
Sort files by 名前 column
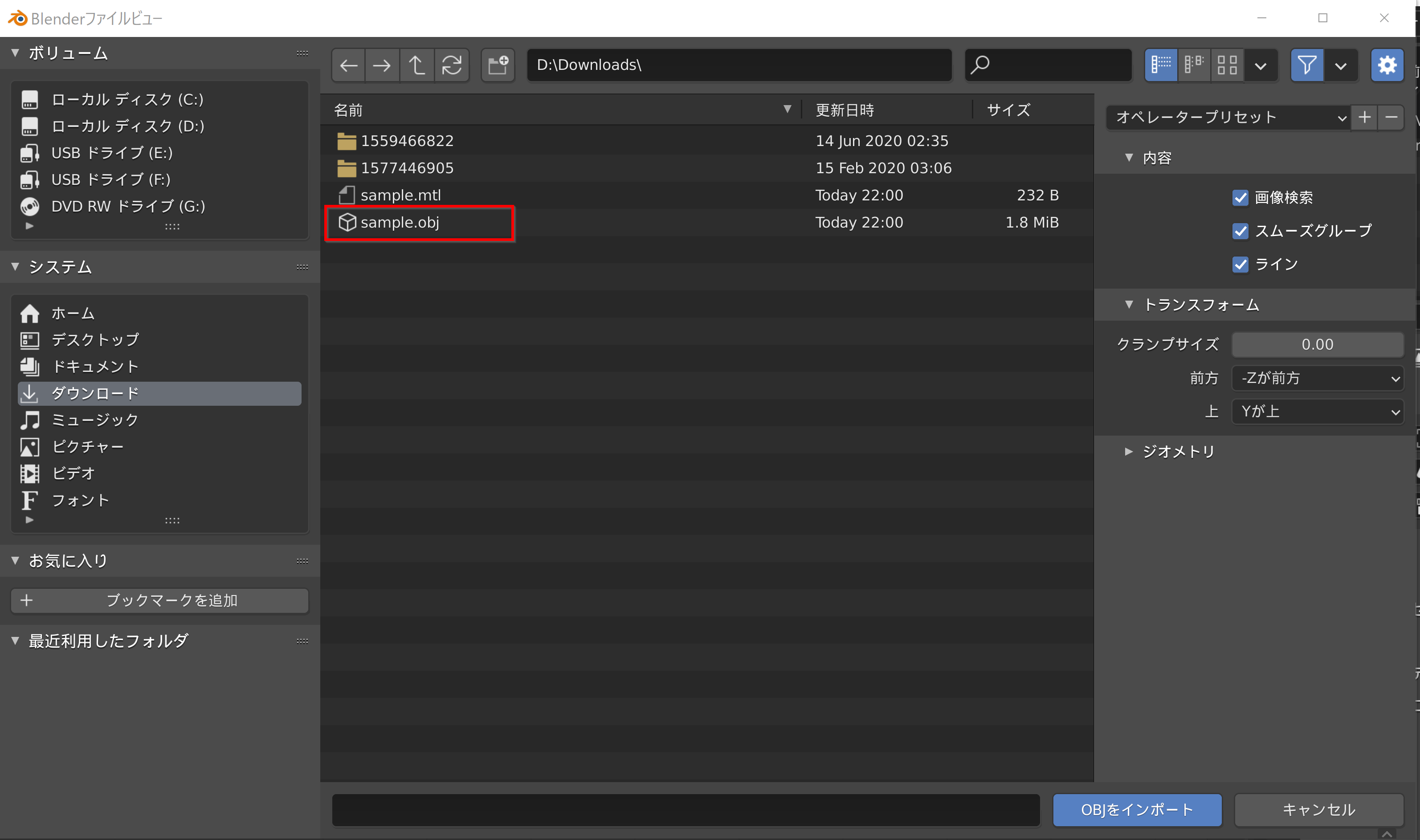348,110
